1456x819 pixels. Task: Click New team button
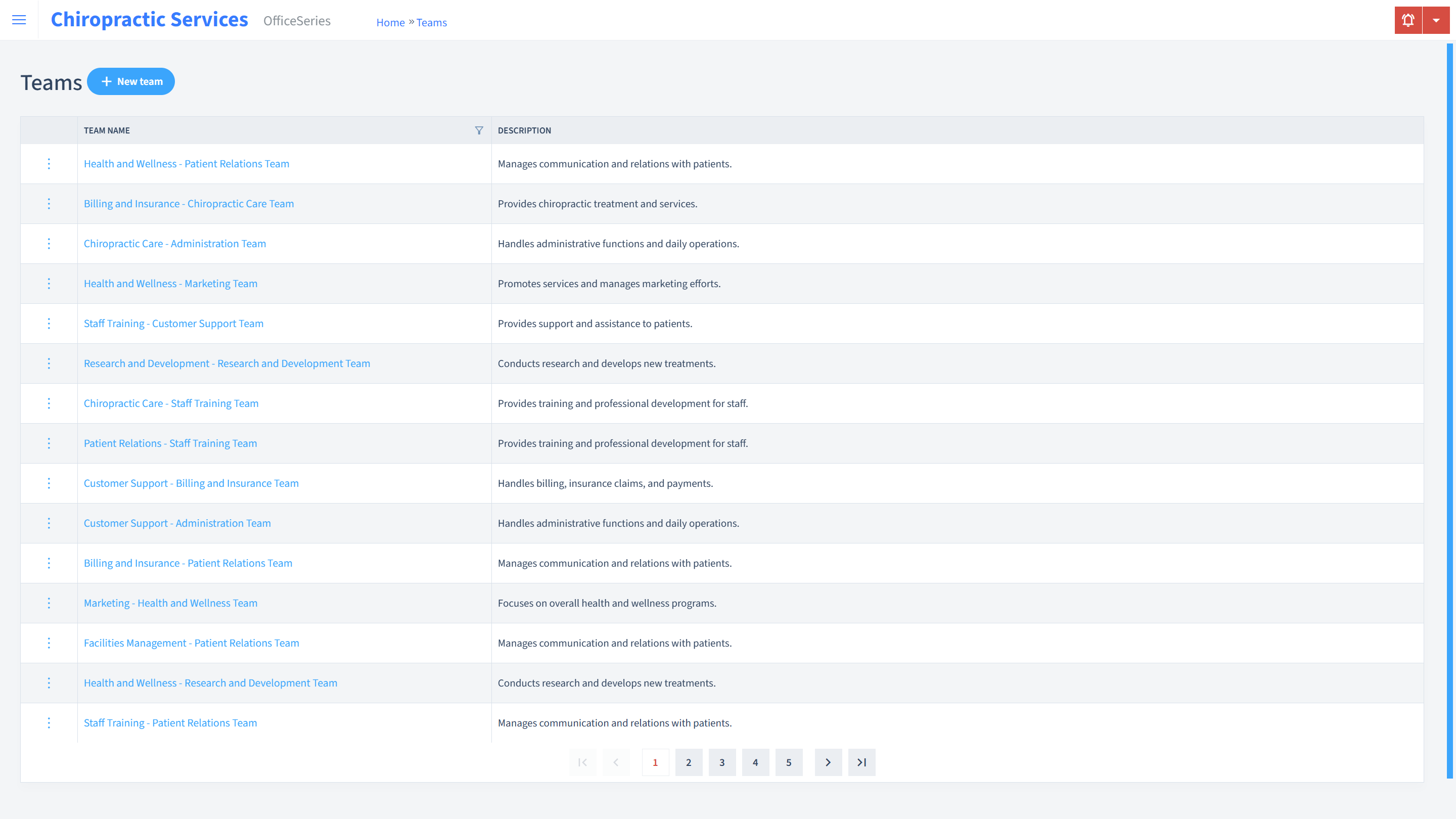(131, 81)
